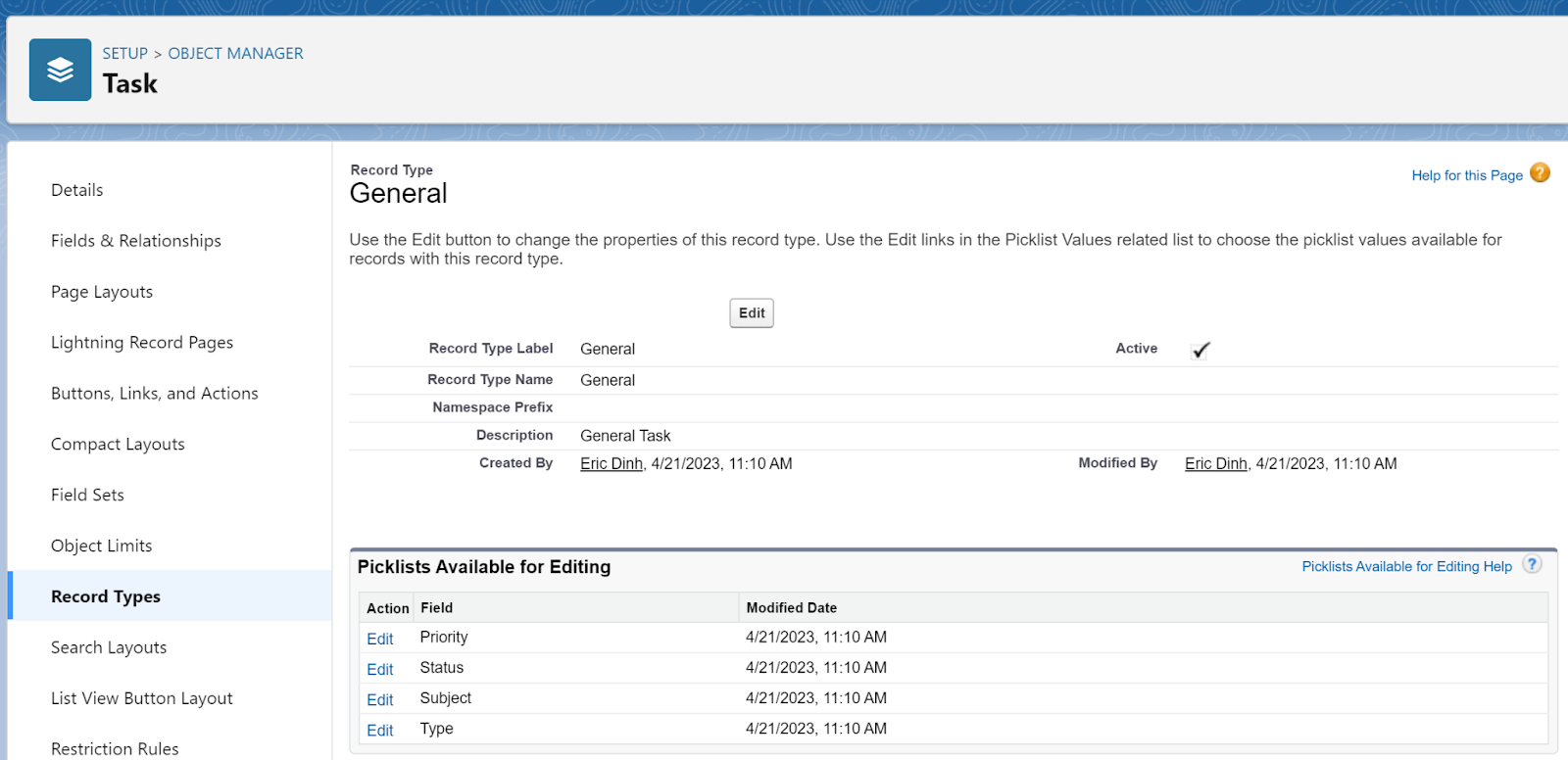Open Buttons, Links, and Actions
Image resolution: width=1568 pixels, height=760 pixels.
pyautogui.click(x=155, y=394)
